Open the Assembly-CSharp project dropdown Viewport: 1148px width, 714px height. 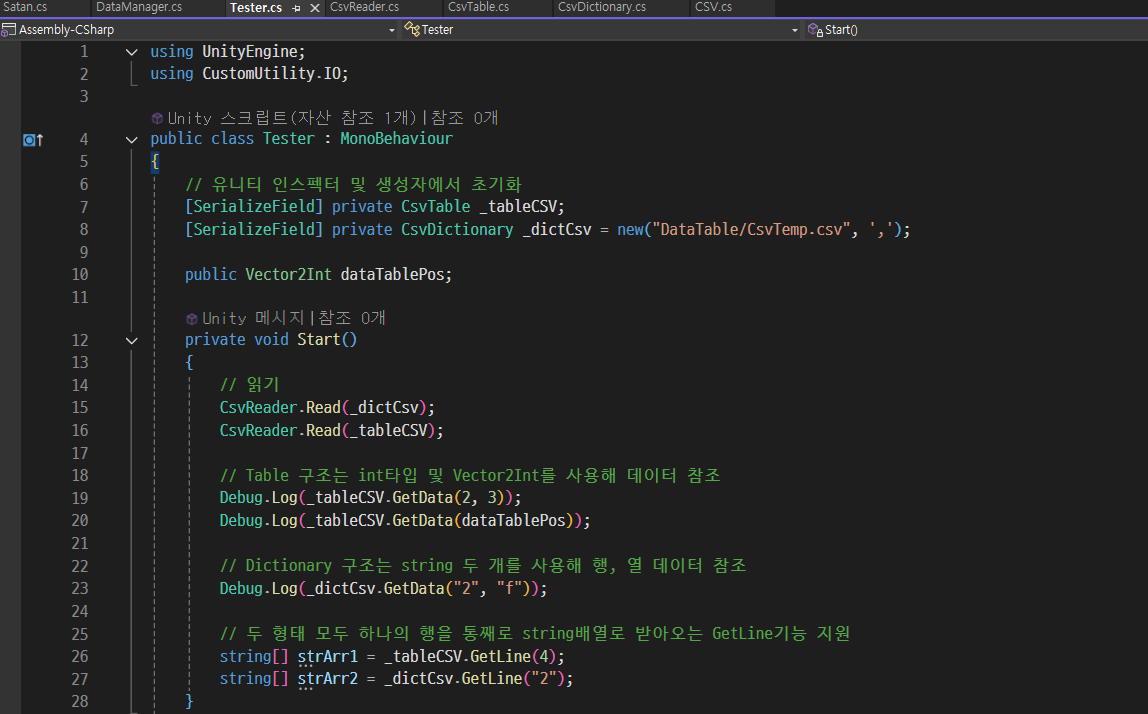click(392, 30)
